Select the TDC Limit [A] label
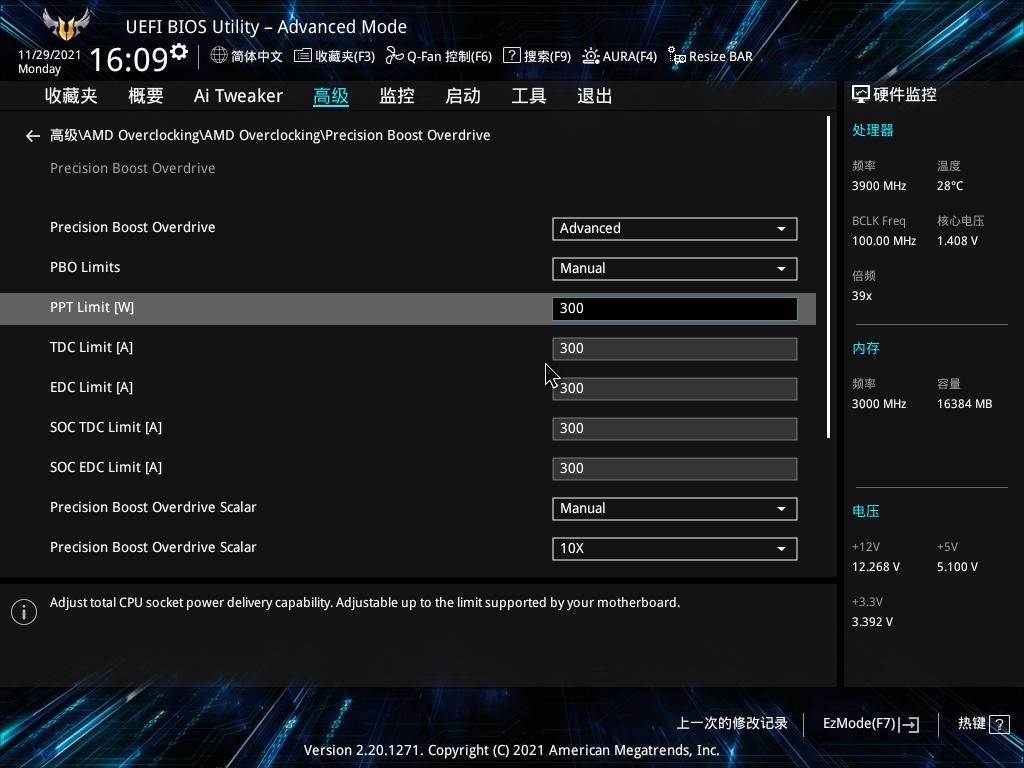 pos(91,347)
